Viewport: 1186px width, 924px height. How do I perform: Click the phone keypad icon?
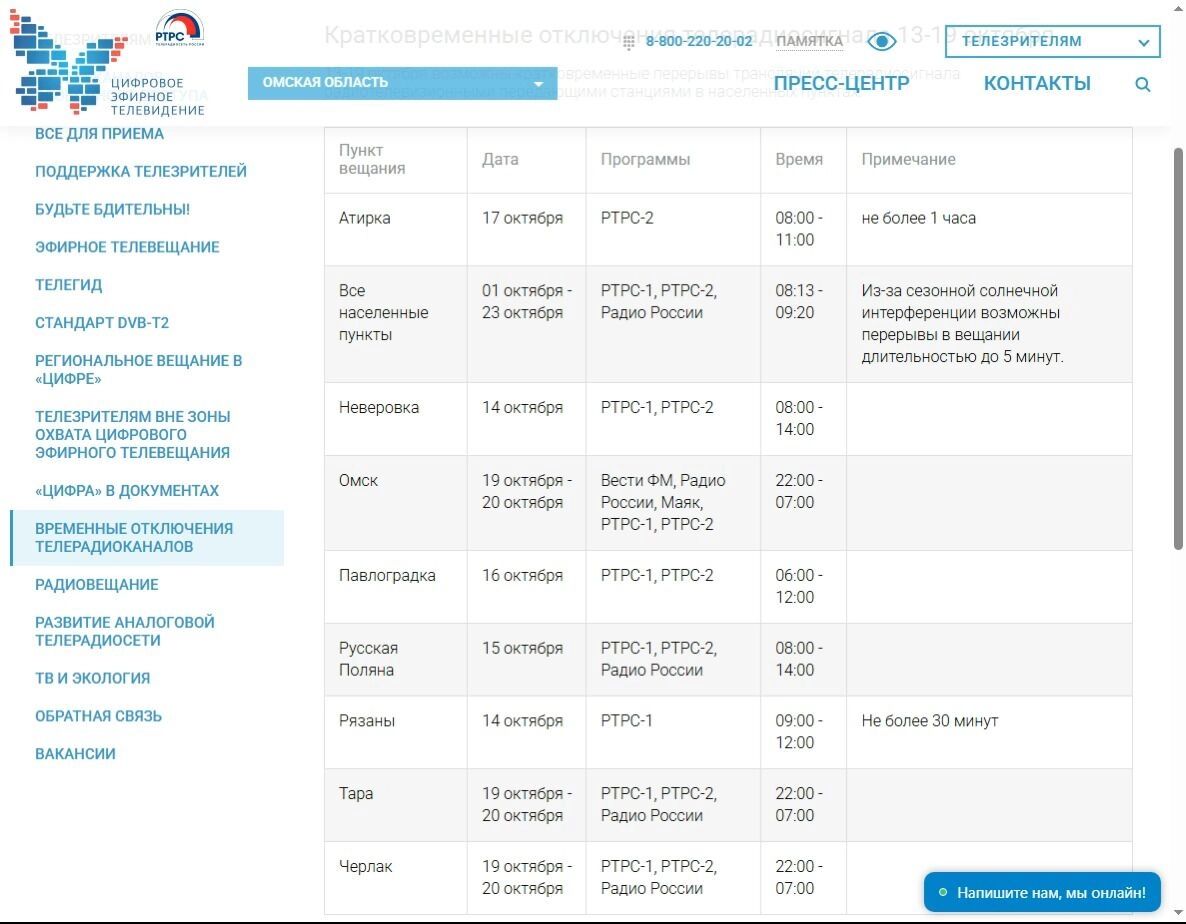coord(629,42)
